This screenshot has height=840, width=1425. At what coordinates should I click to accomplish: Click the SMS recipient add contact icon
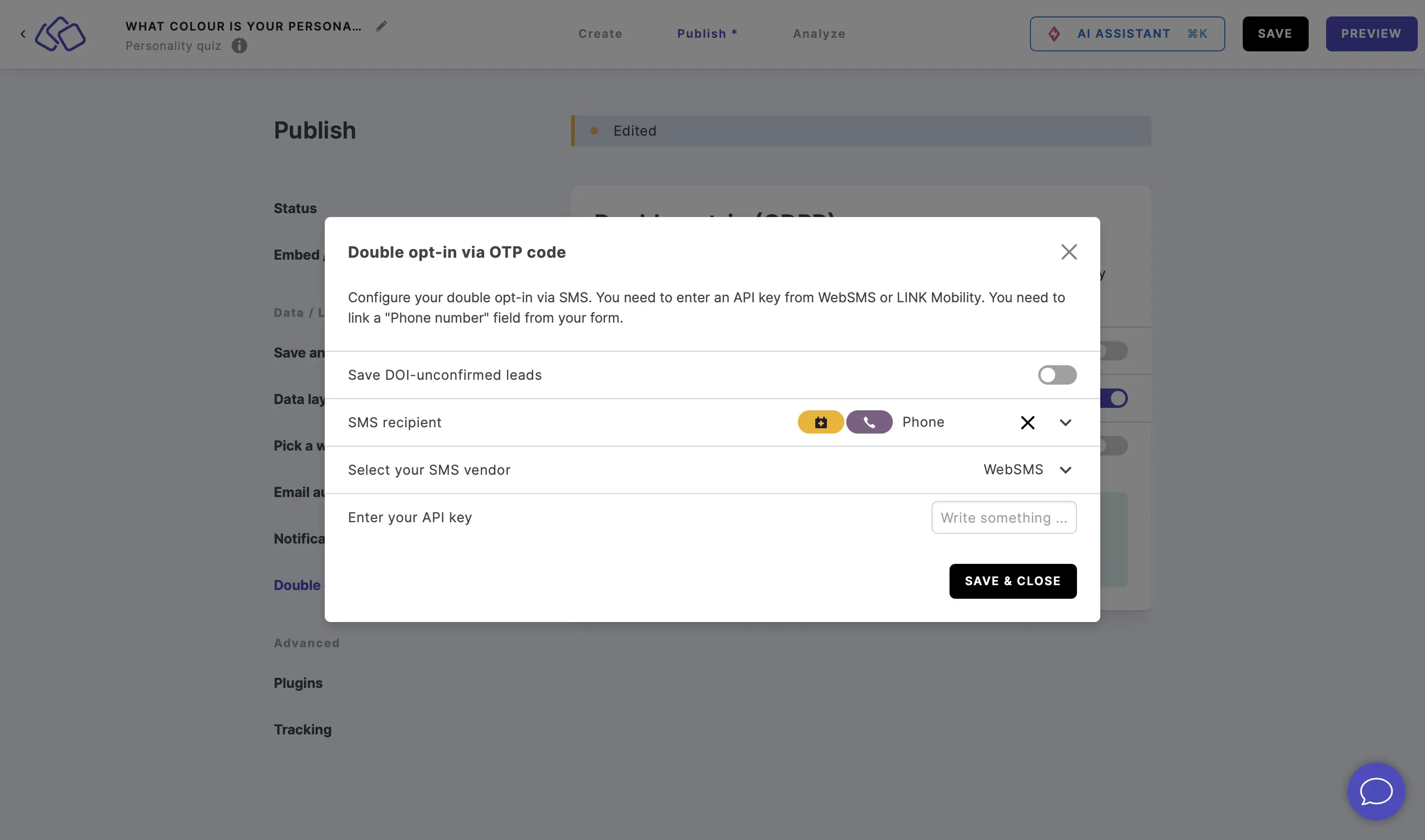[820, 421]
